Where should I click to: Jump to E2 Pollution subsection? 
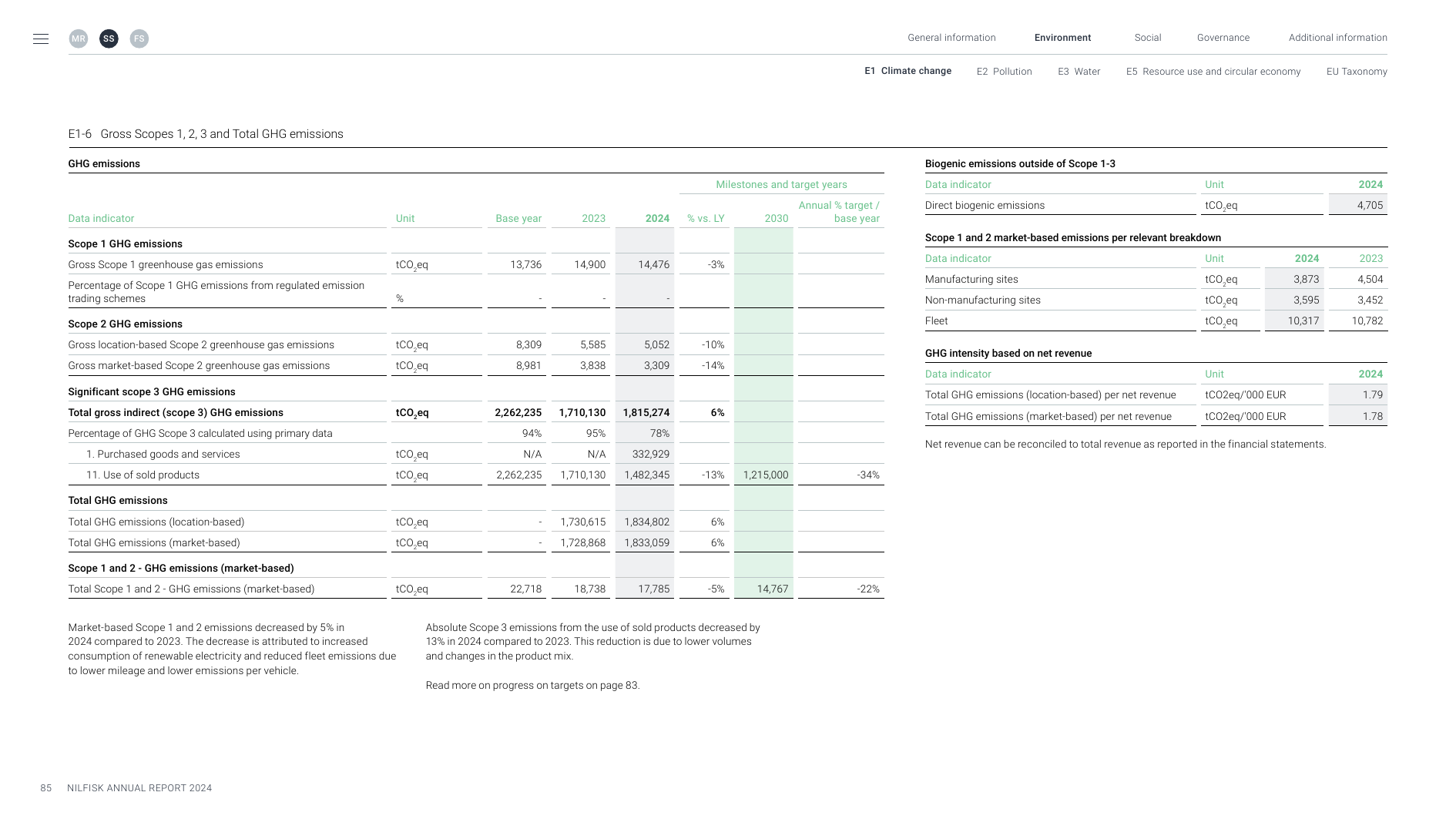[1004, 72]
